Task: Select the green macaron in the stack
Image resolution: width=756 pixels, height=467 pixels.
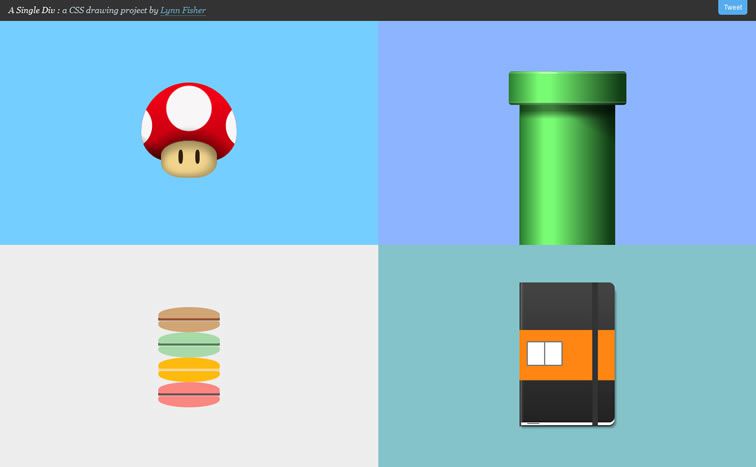Action: (189, 345)
